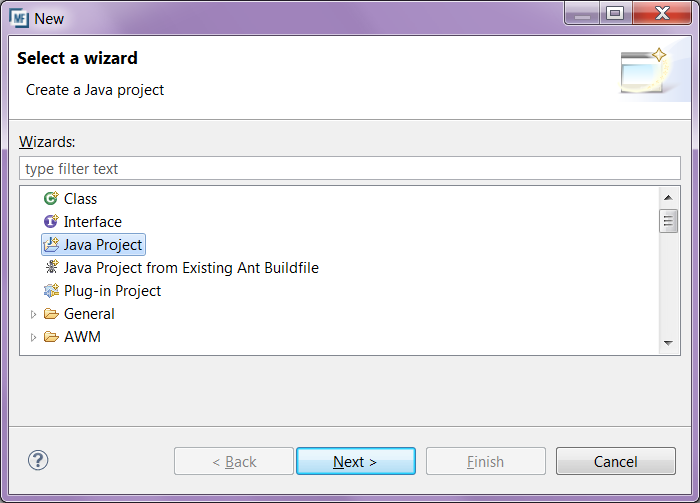Choose the Plug-in Project entry
The image size is (700, 503).
pyautogui.click(x=112, y=291)
